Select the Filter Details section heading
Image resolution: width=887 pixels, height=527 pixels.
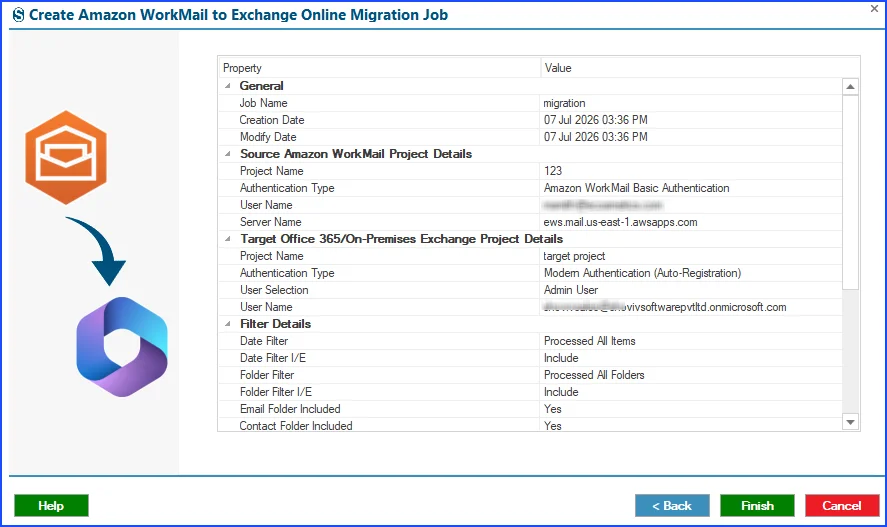[275, 324]
